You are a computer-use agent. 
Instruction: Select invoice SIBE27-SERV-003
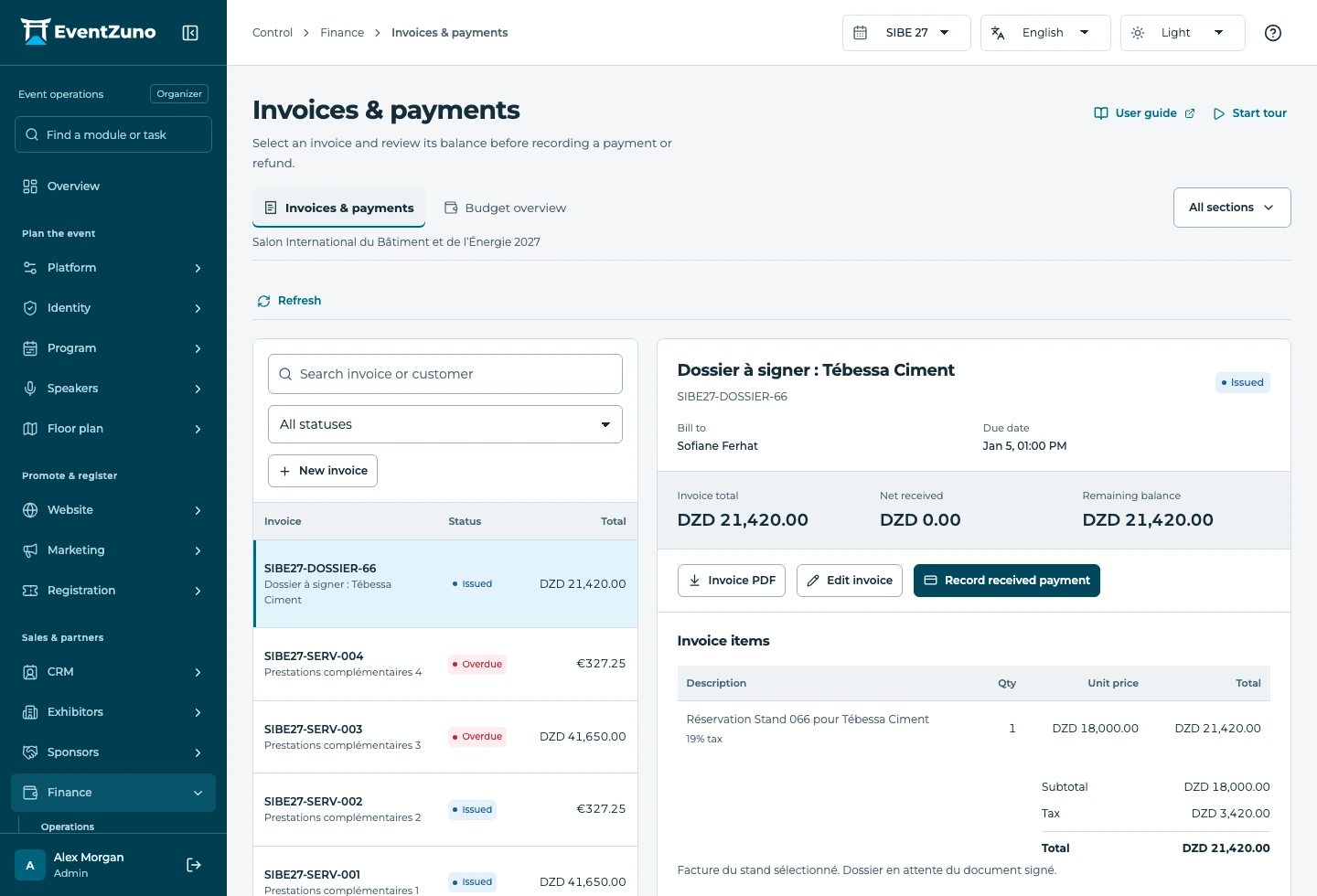(x=445, y=737)
